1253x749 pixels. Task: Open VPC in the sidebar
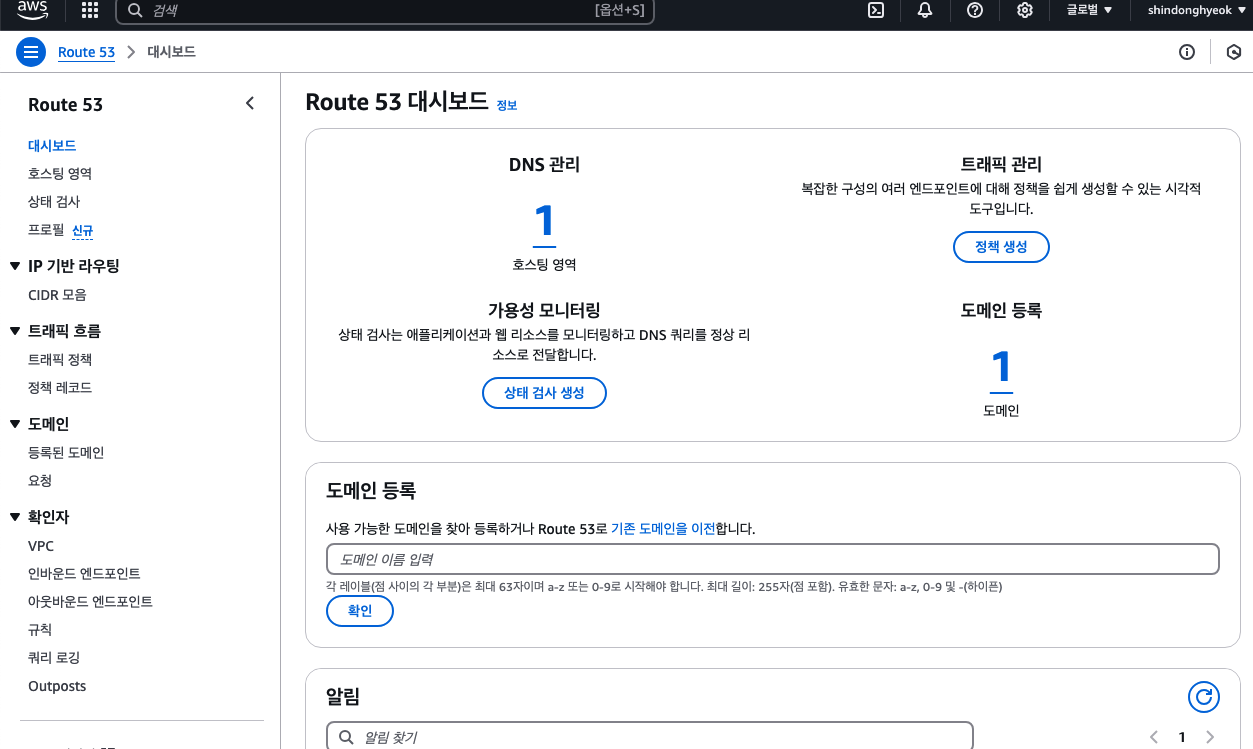pos(41,546)
